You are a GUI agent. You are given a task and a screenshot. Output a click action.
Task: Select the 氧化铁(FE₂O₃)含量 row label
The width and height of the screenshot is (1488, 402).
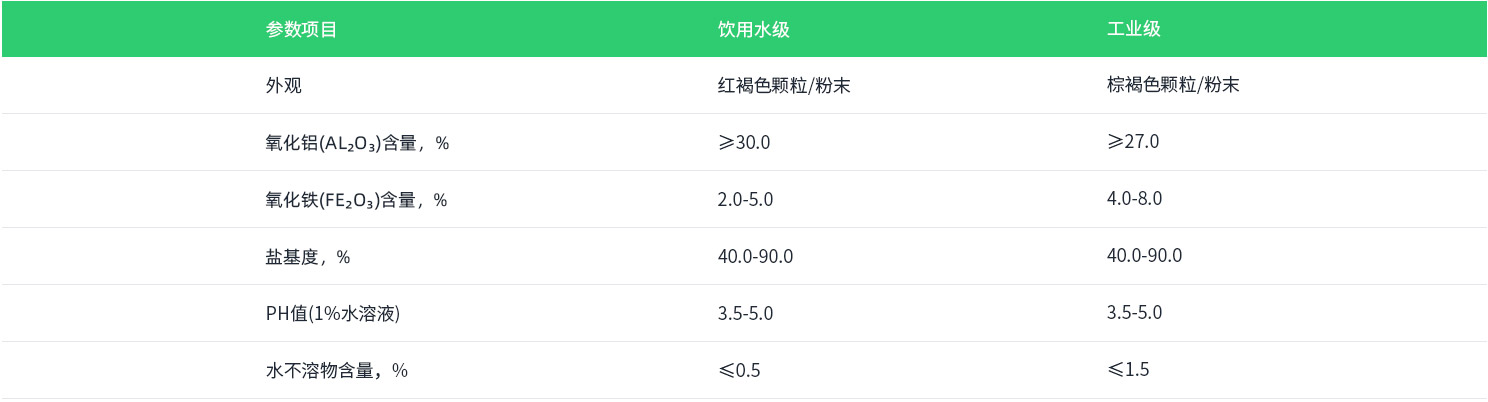coord(356,200)
